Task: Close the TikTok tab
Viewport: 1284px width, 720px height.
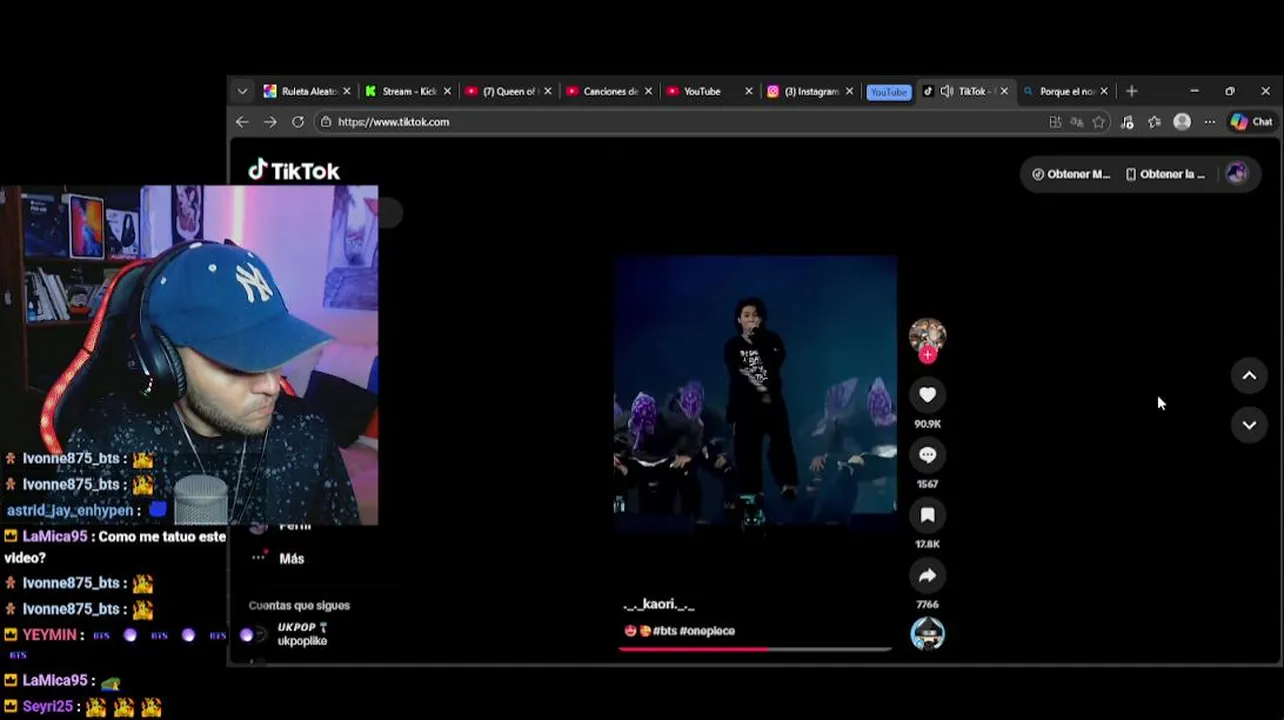Action: (x=1004, y=91)
